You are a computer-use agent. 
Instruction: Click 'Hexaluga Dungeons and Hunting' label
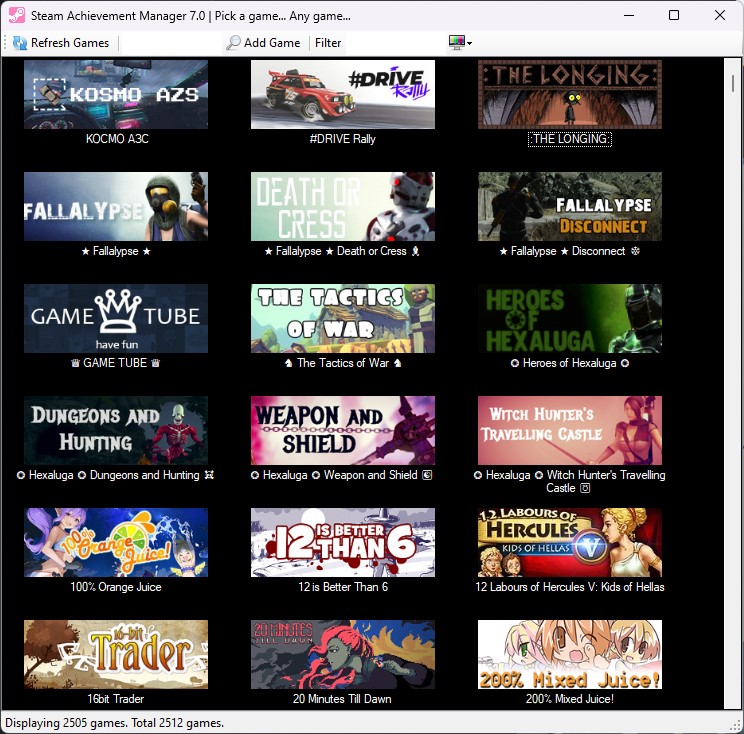(x=115, y=474)
